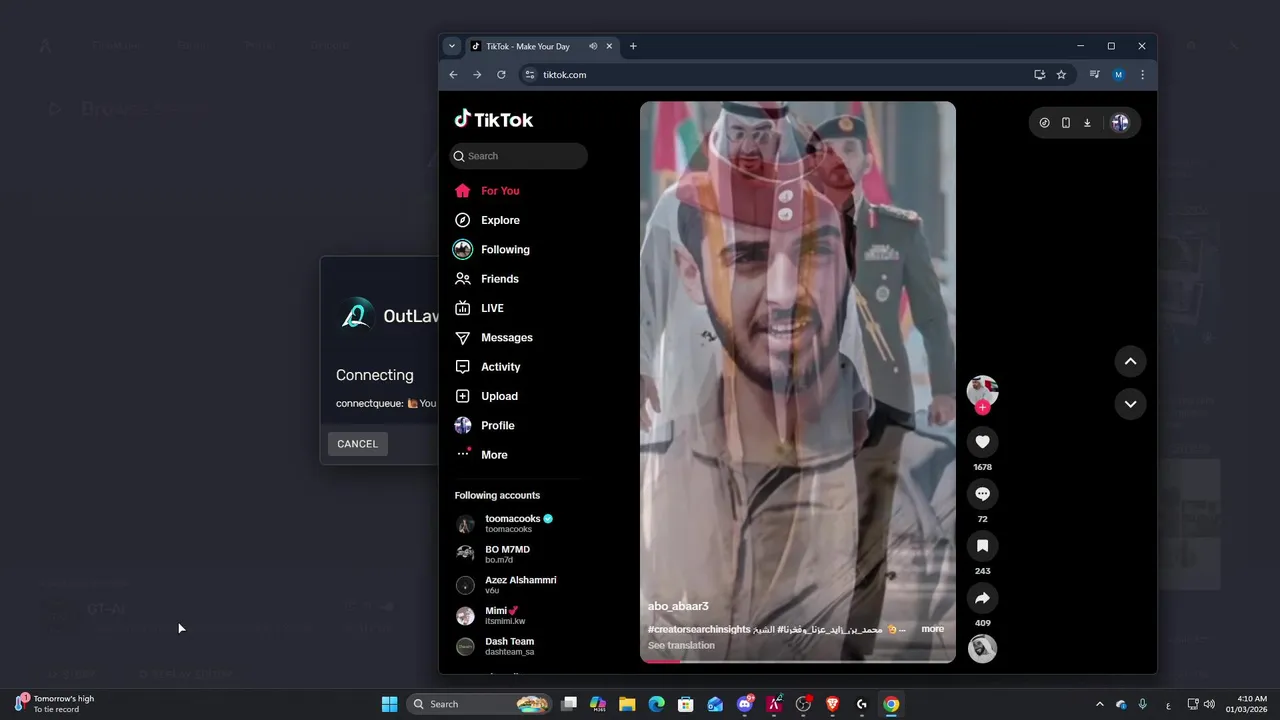Open a new Chrome tab
The image size is (1280, 720).
(633, 46)
